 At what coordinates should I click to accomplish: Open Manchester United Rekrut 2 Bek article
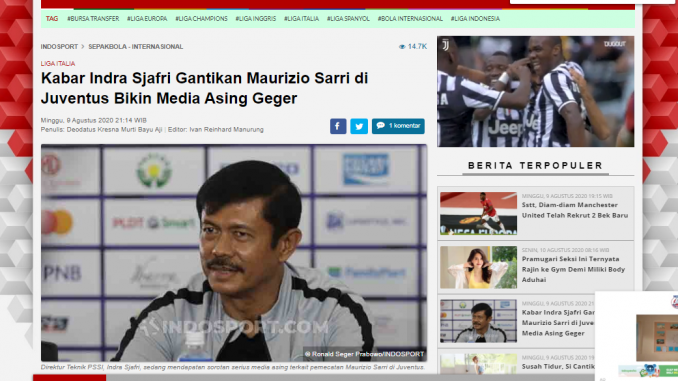(x=575, y=210)
